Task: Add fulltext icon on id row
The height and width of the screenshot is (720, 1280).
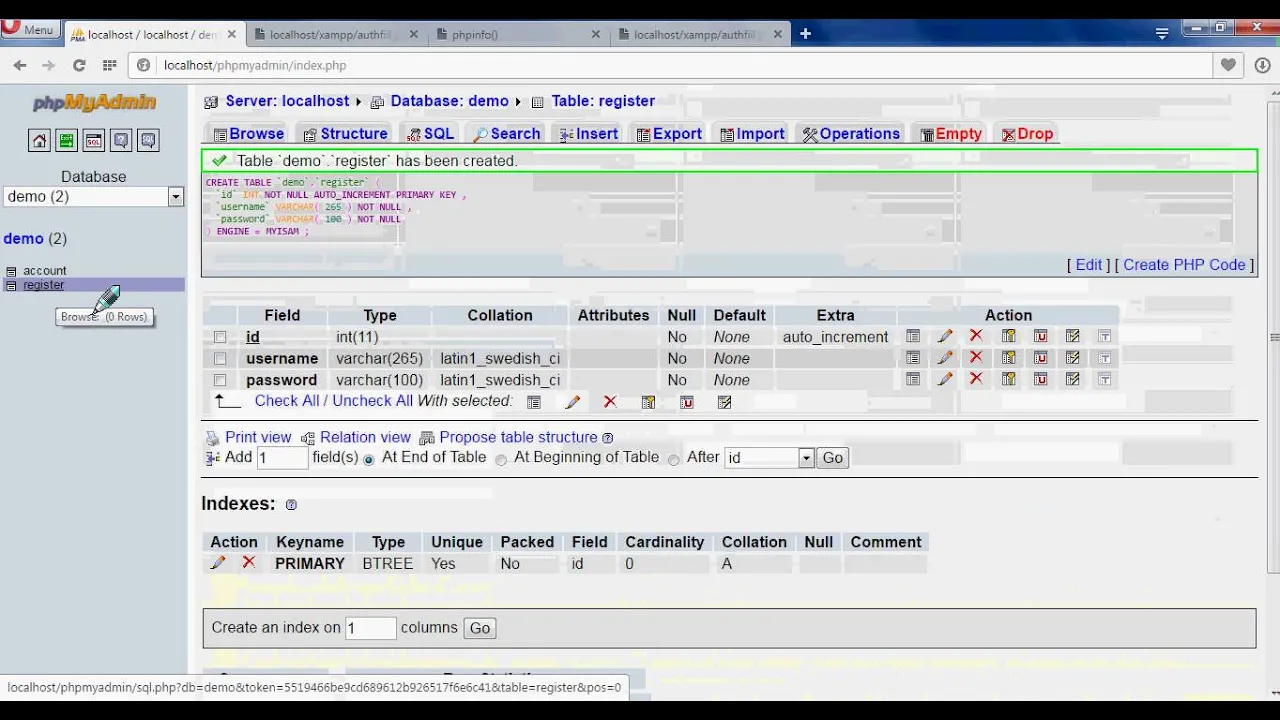Action: 1104,337
